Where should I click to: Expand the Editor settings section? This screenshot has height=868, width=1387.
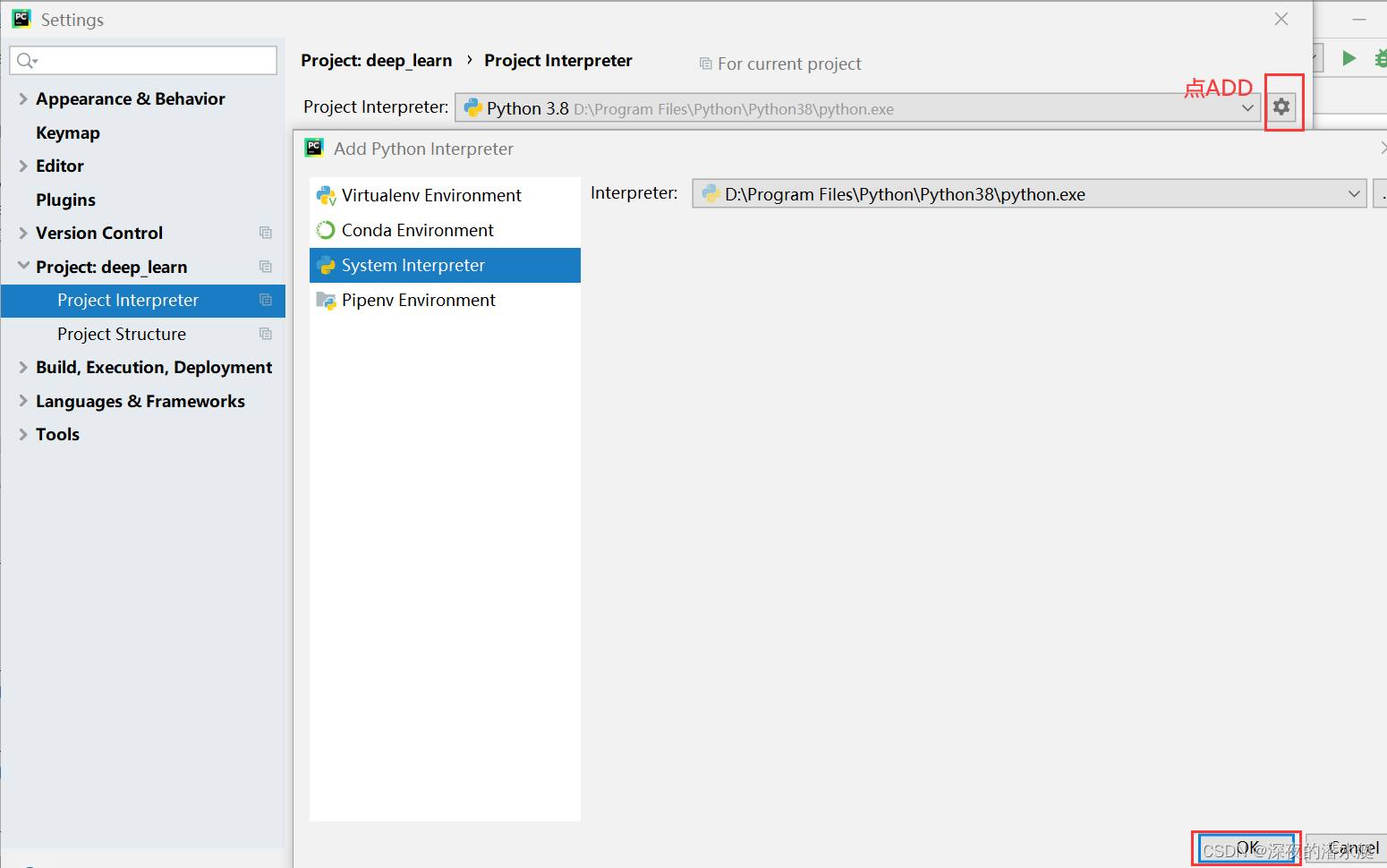23,166
